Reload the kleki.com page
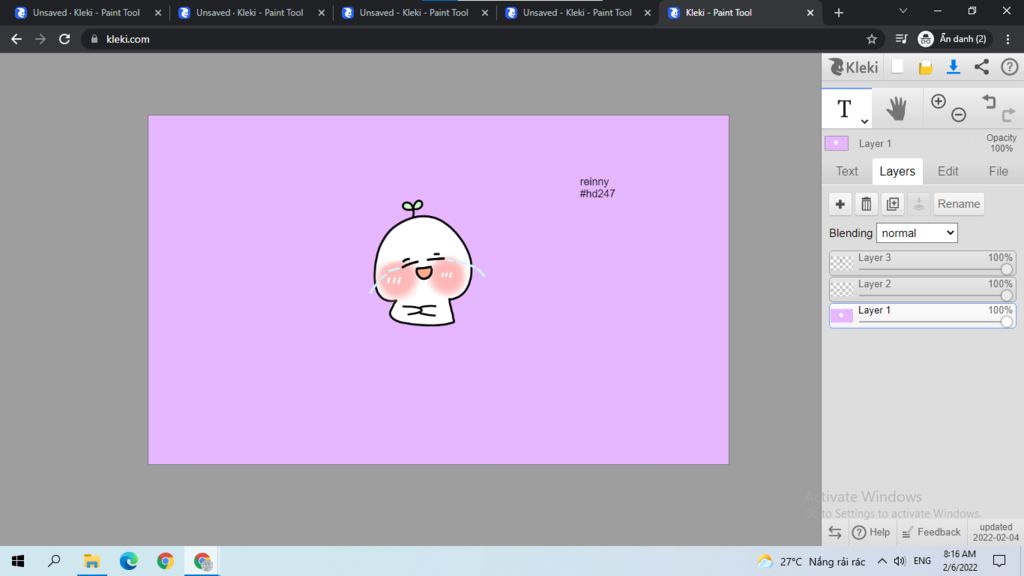Viewport: 1024px width, 576px height. 64,39
